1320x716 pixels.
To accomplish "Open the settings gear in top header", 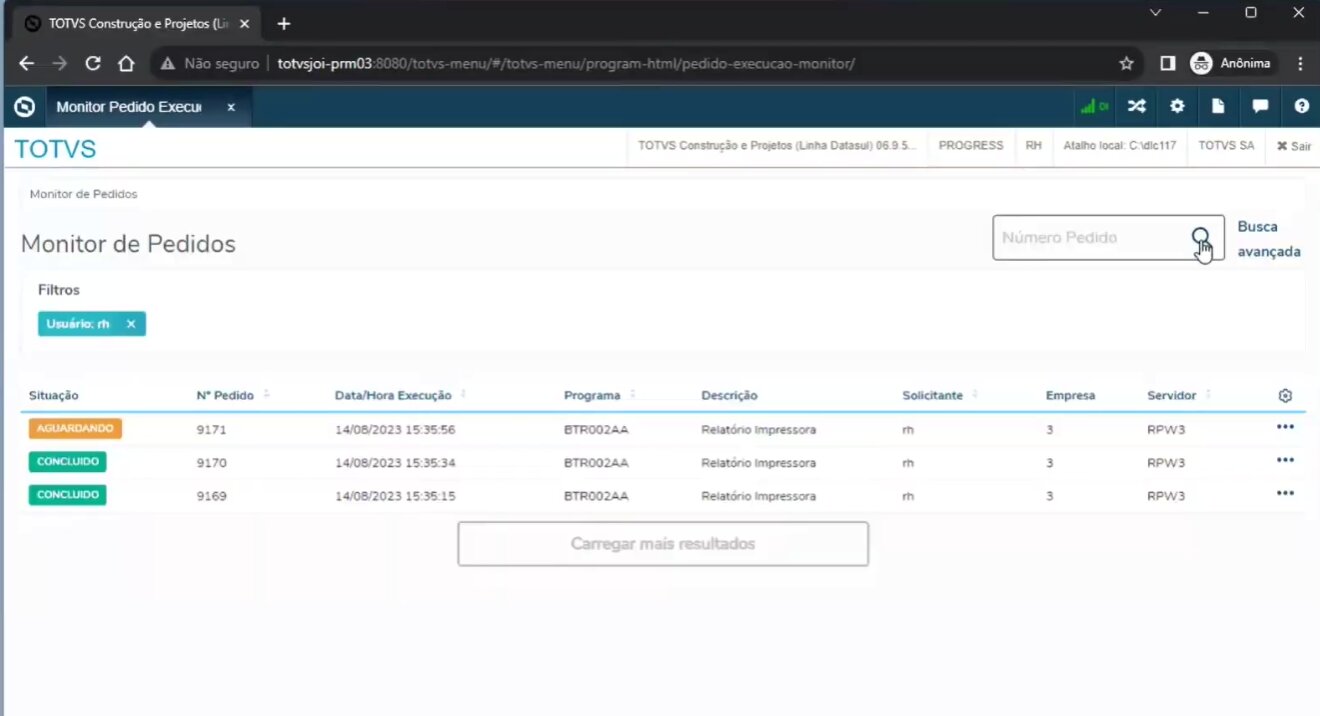I will coord(1177,106).
